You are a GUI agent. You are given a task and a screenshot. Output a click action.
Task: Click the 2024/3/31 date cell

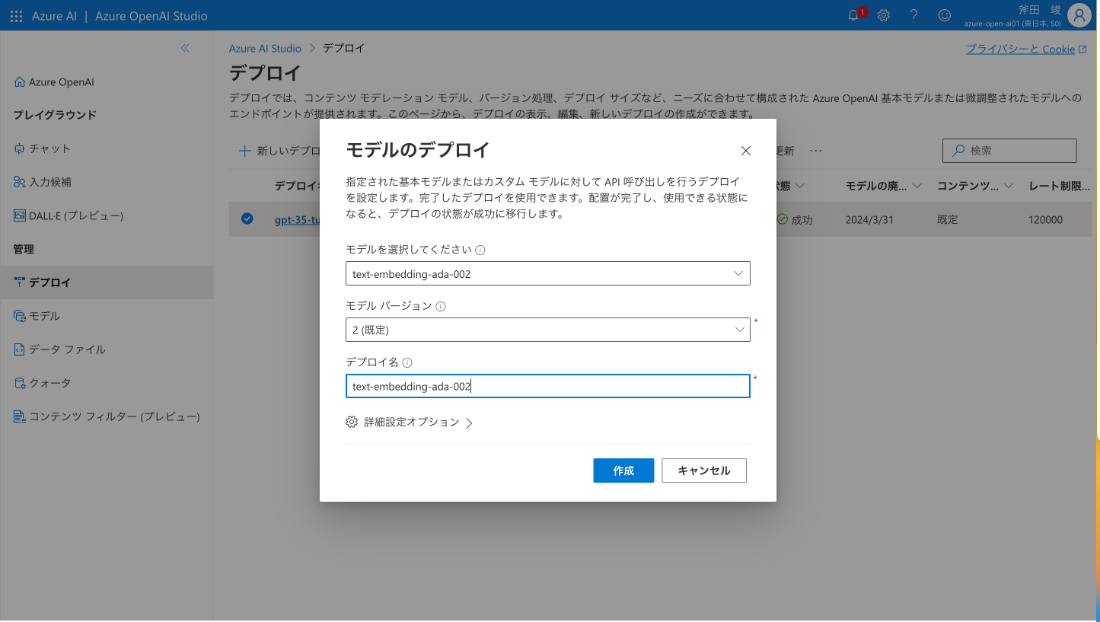[x=869, y=219]
